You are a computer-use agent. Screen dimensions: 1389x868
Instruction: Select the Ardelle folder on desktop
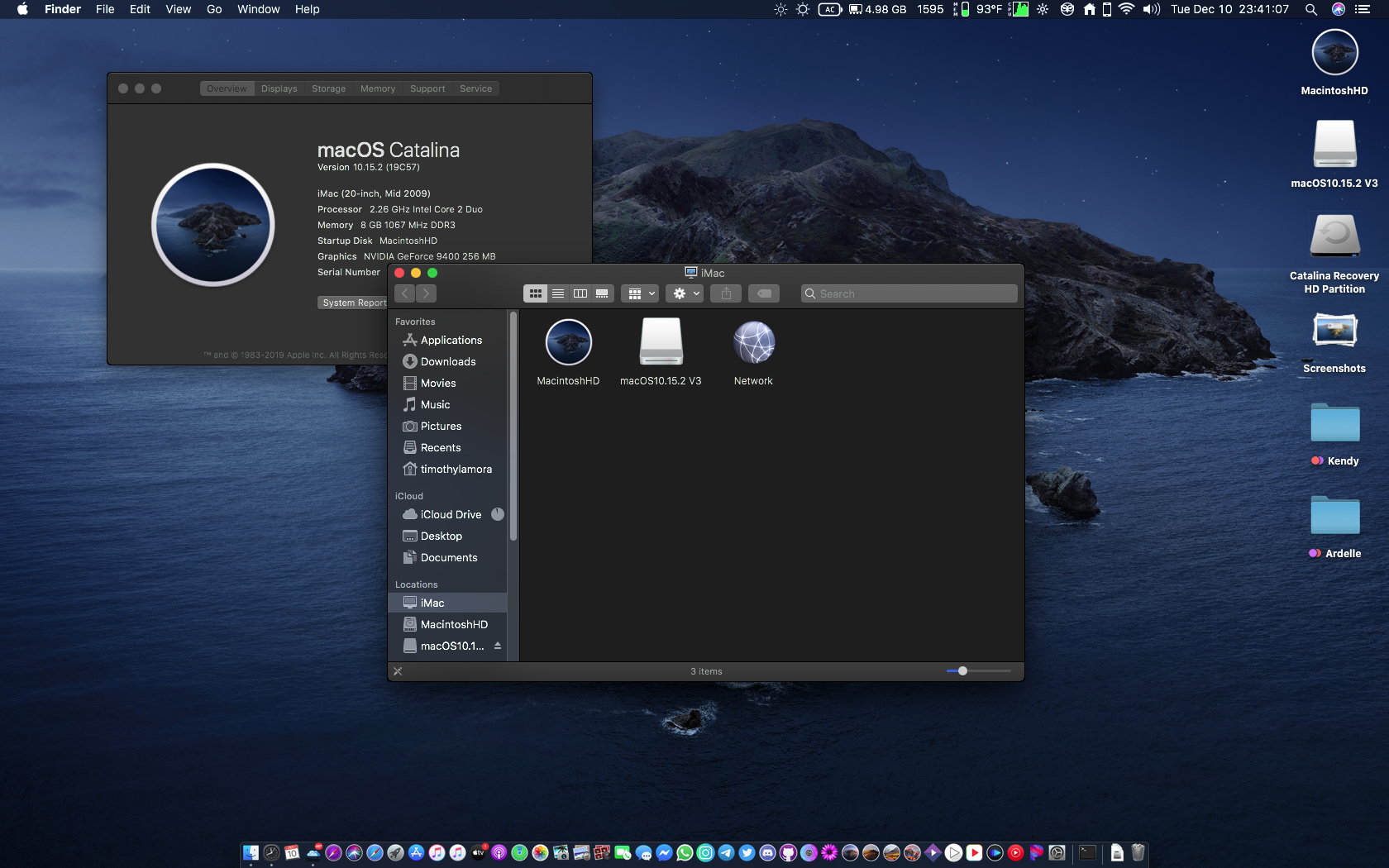coord(1334,527)
